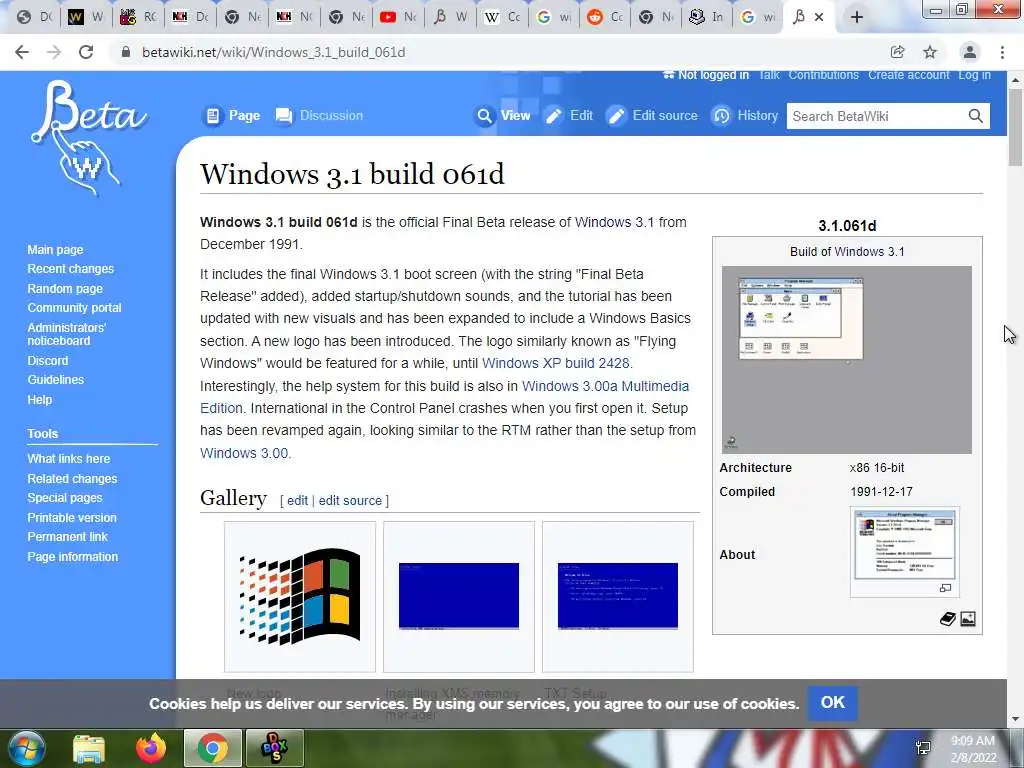Follow the Windows XP build 2428 link
The height and width of the screenshot is (768, 1024).
point(556,363)
